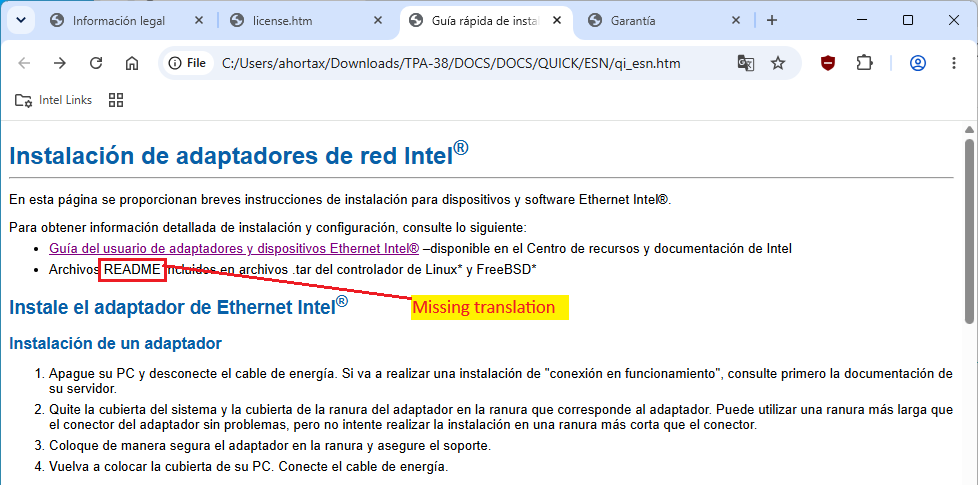This screenshot has height=485, width=979.
Task: Reload the current page
Action: coord(96,63)
